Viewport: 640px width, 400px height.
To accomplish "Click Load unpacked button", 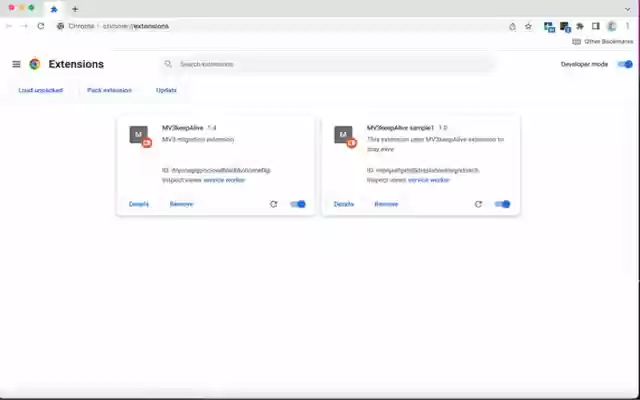I will point(41,90).
